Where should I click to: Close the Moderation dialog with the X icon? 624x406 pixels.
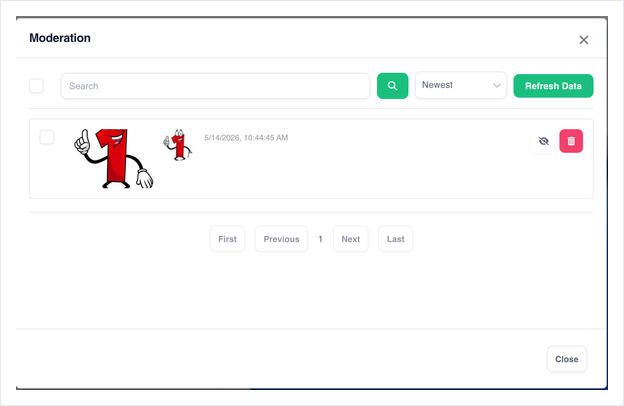click(584, 40)
